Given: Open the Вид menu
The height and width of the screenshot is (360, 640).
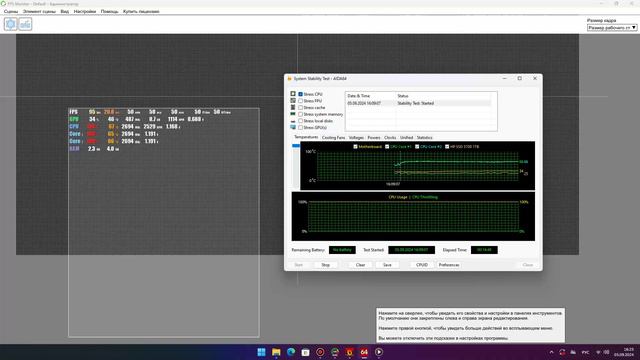Looking at the screenshot, I should pyautogui.click(x=64, y=11).
